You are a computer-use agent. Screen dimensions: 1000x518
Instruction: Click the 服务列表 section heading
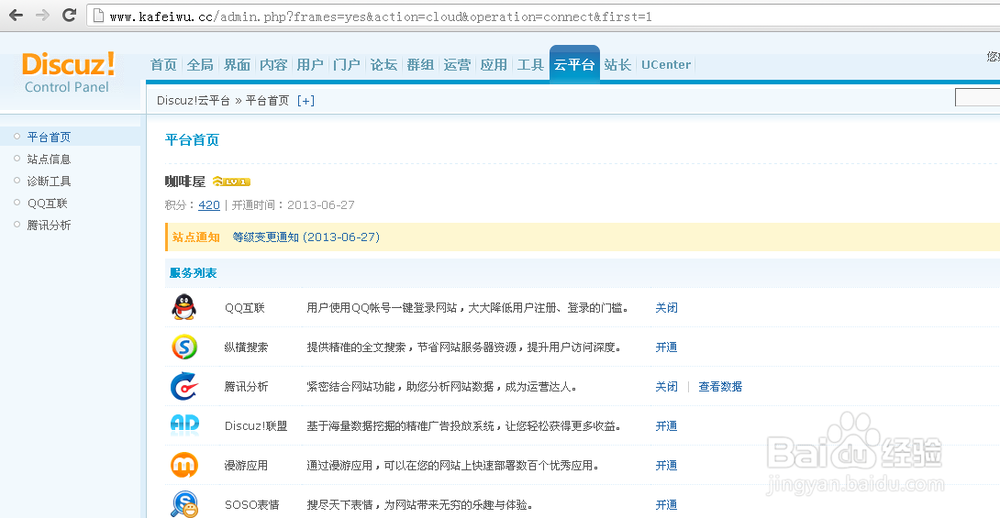tap(193, 274)
